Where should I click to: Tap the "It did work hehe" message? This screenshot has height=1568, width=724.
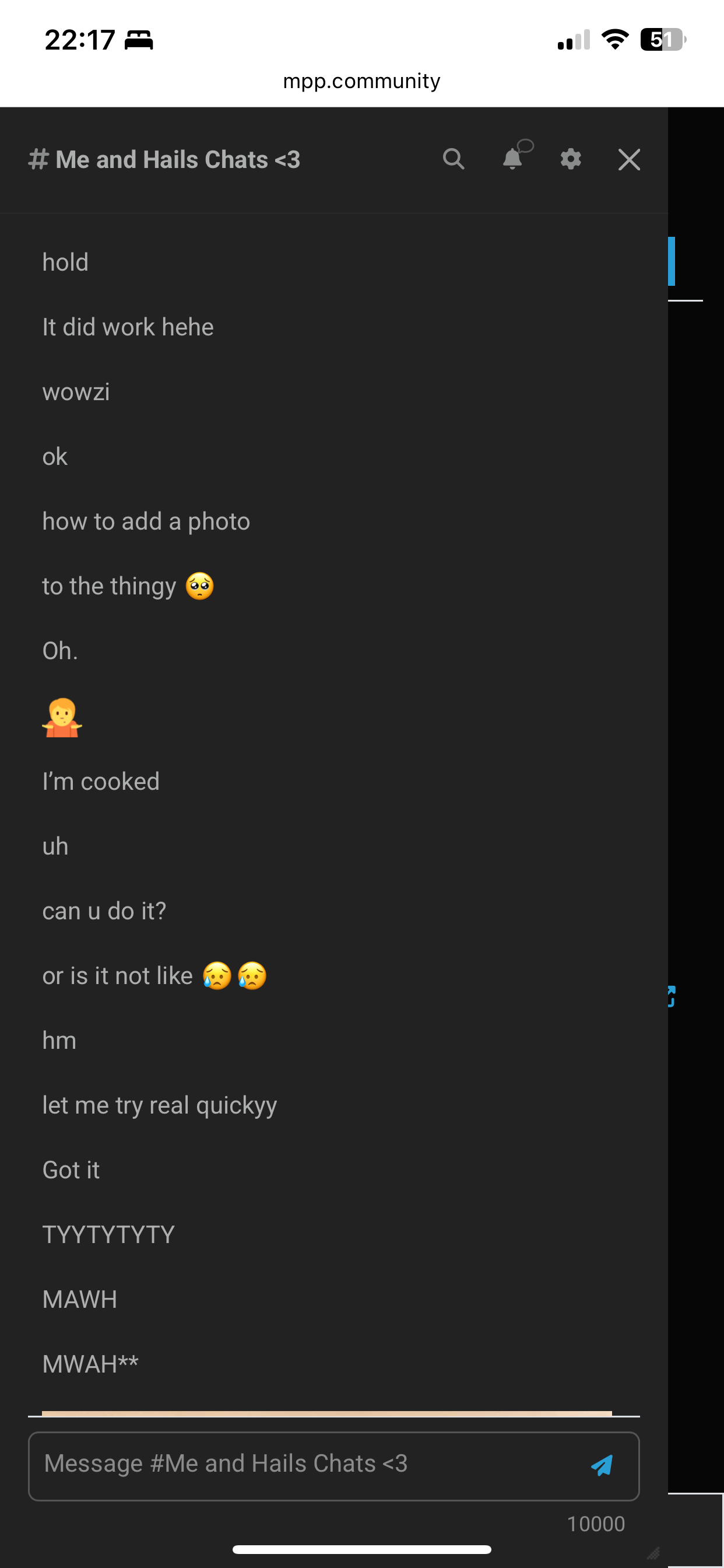click(x=128, y=327)
